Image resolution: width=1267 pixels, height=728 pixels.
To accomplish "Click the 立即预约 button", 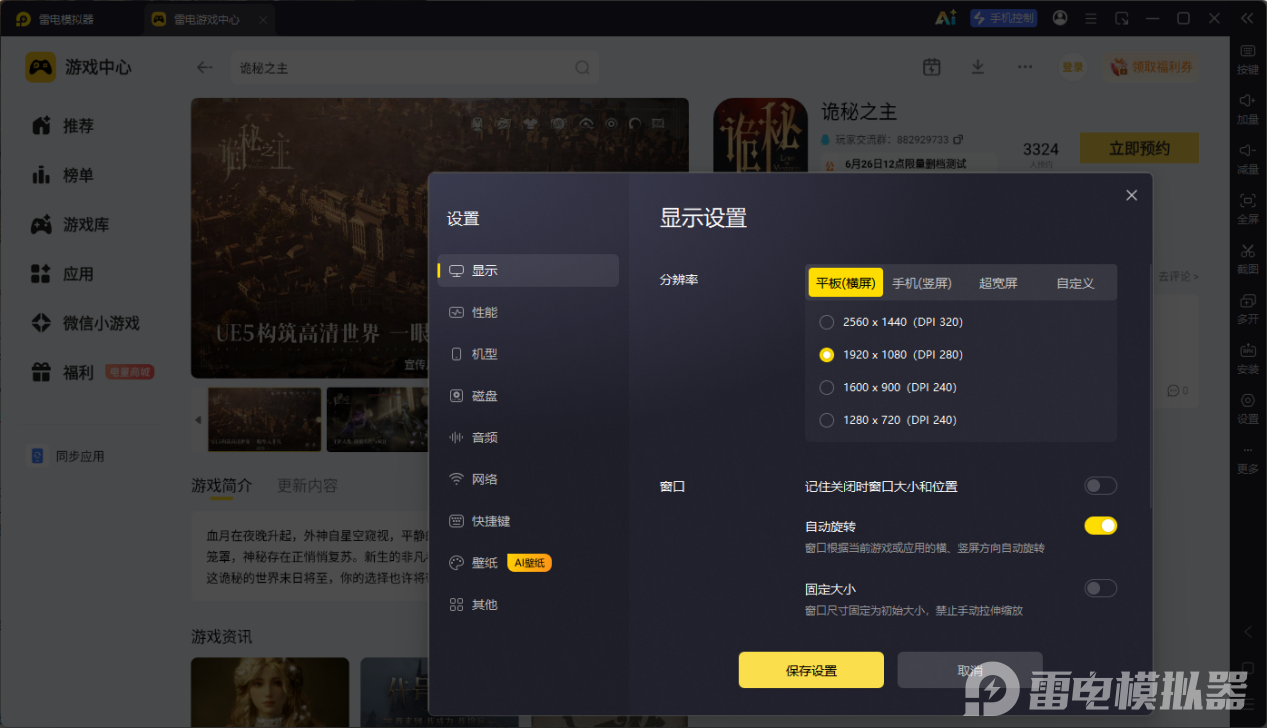I will (1139, 148).
